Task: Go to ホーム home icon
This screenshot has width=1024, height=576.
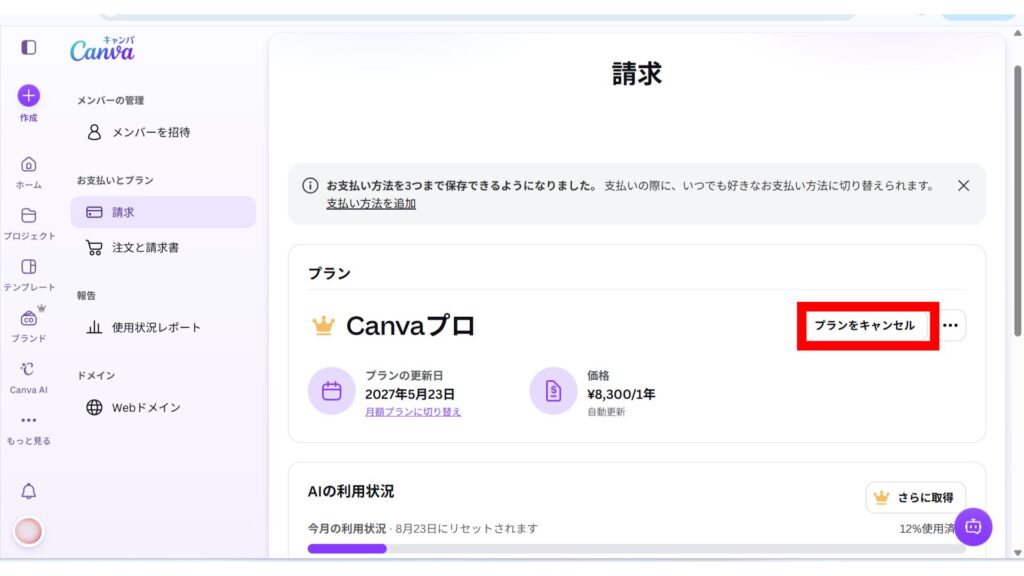Action: click(x=29, y=165)
